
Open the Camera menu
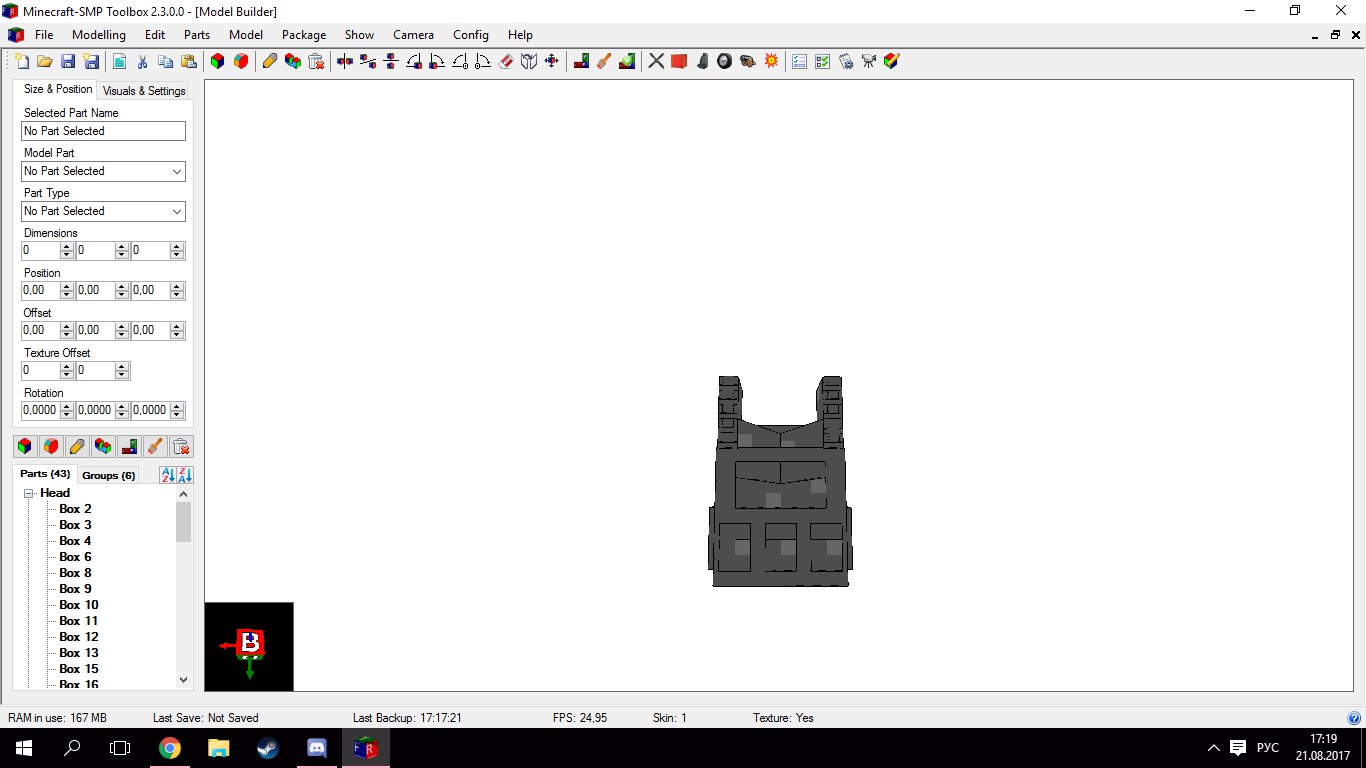(x=413, y=34)
